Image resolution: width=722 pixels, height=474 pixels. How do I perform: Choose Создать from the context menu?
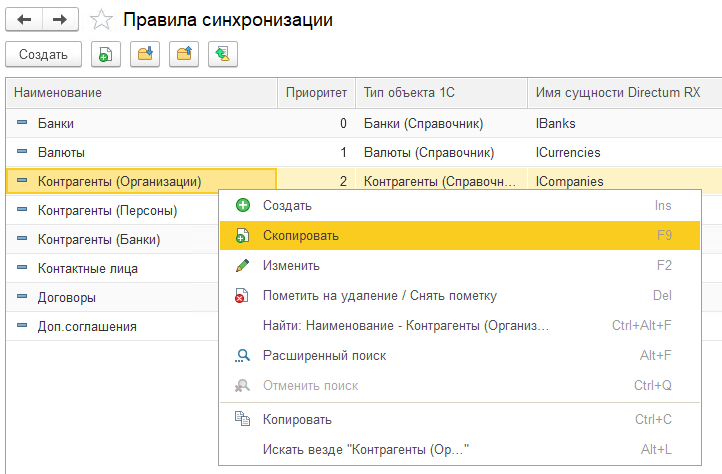[x=287, y=205]
